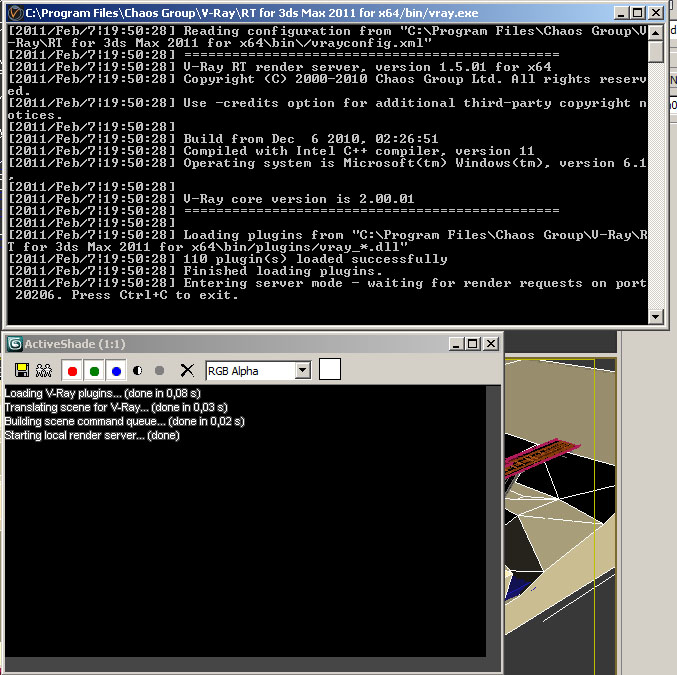Screen dimensions: 677x675
Task: Close the ActiveShade window
Action: 491,344
